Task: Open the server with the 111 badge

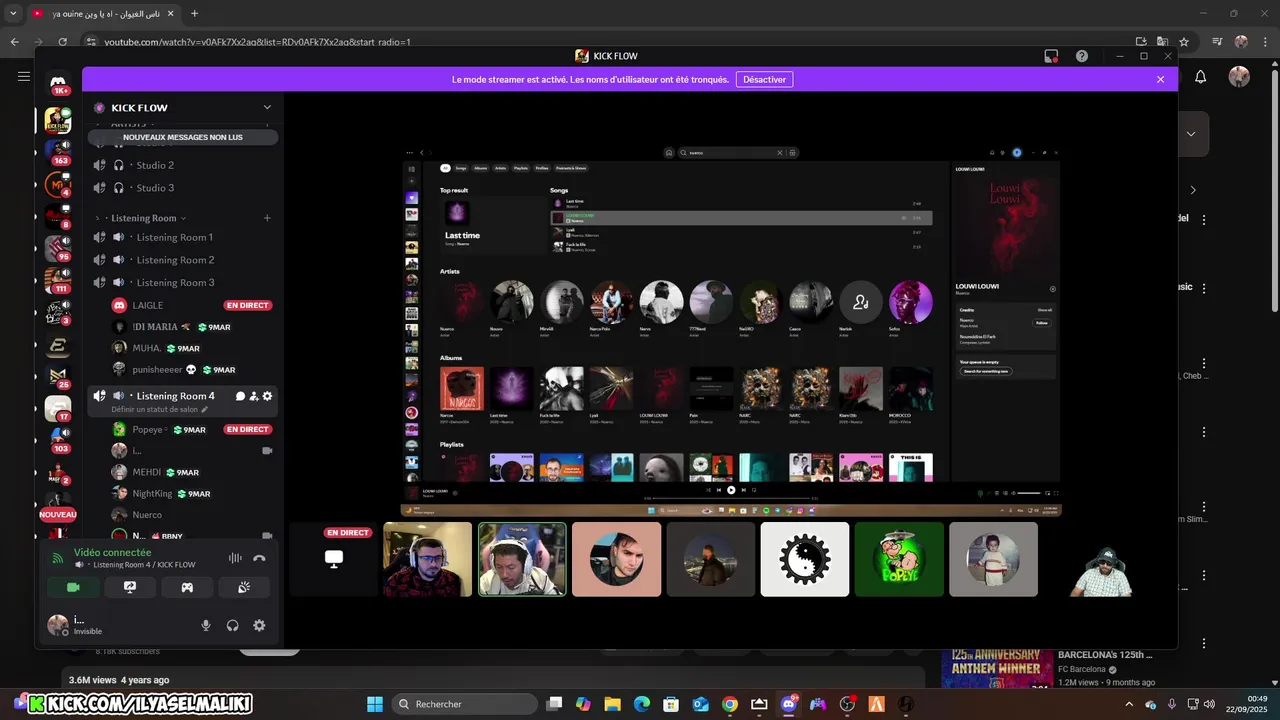Action: coord(58,281)
